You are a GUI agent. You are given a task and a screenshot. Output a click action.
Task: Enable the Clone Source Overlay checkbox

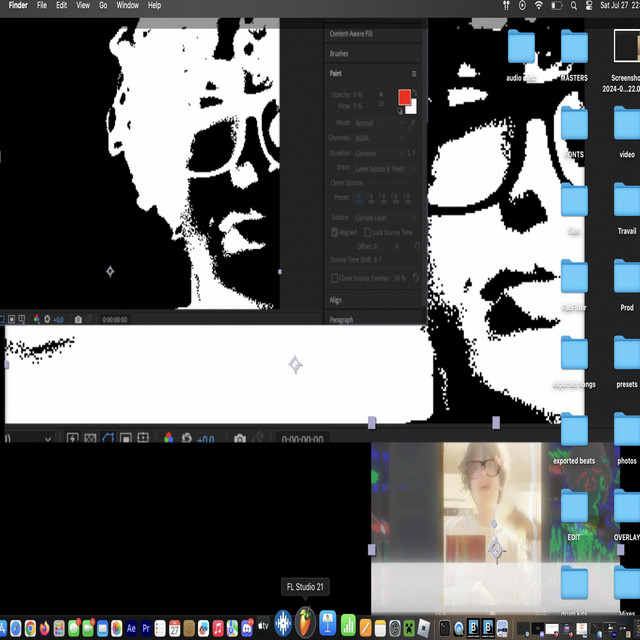pyautogui.click(x=335, y=278)
